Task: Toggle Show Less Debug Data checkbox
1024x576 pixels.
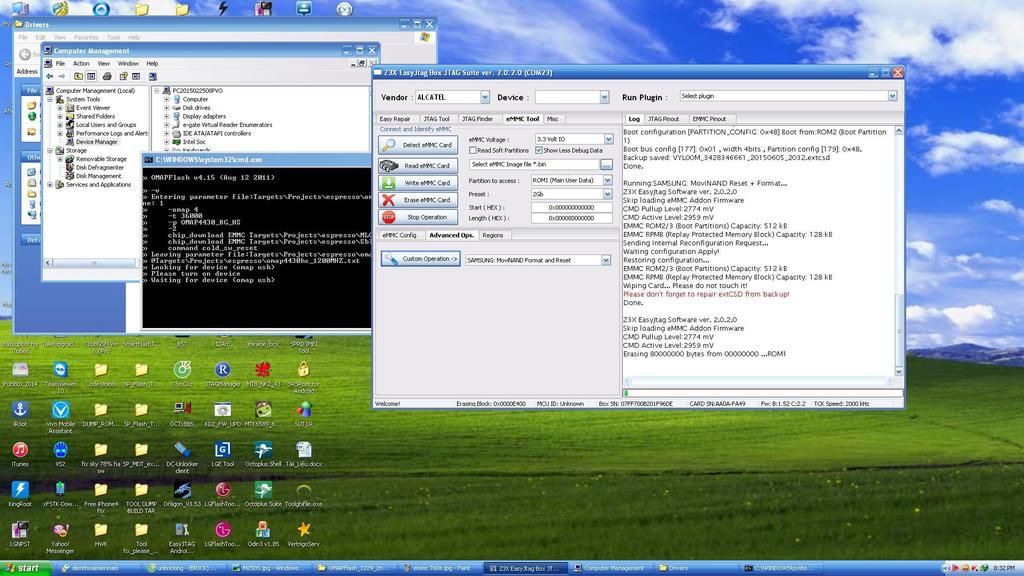Action: [x=539, y=150]
